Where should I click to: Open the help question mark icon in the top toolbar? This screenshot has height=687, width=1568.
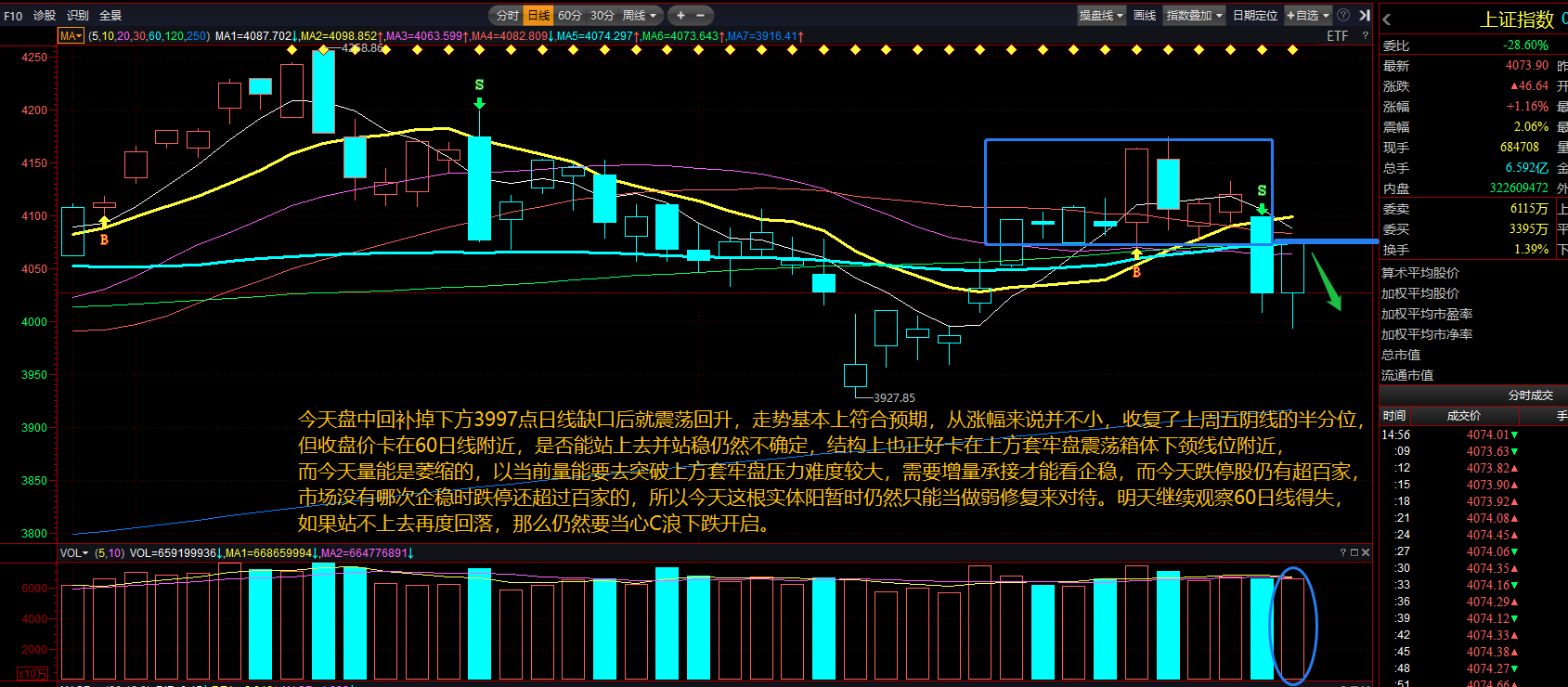[1343, 15]
